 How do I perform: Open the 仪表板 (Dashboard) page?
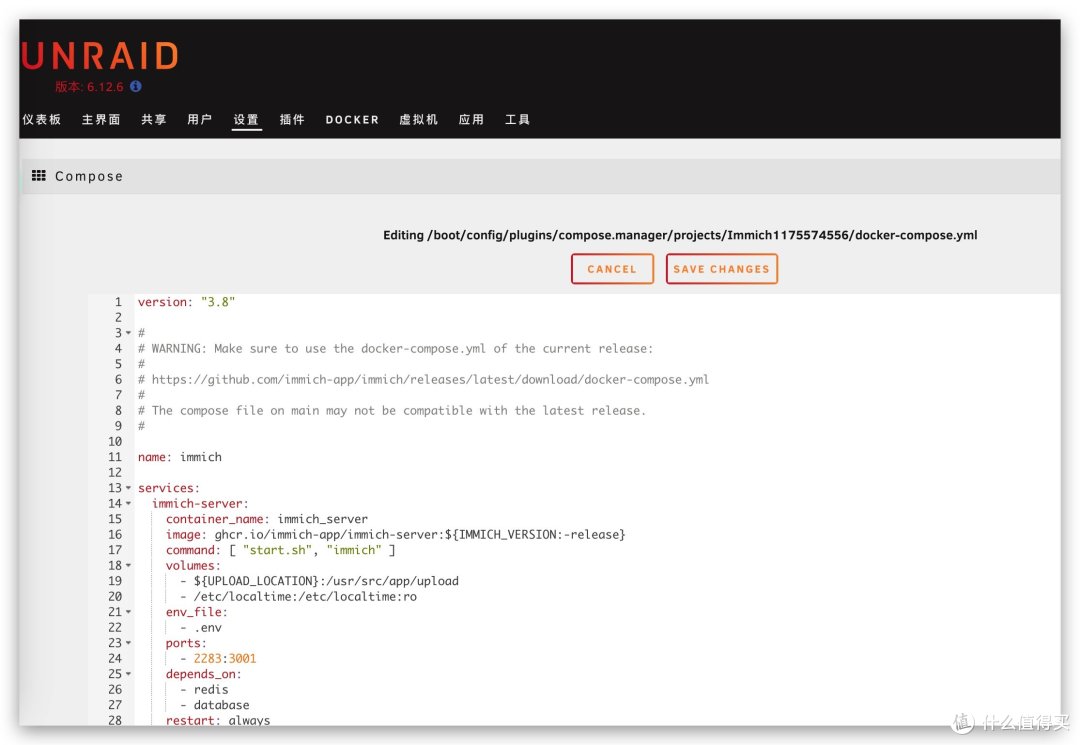40,119
